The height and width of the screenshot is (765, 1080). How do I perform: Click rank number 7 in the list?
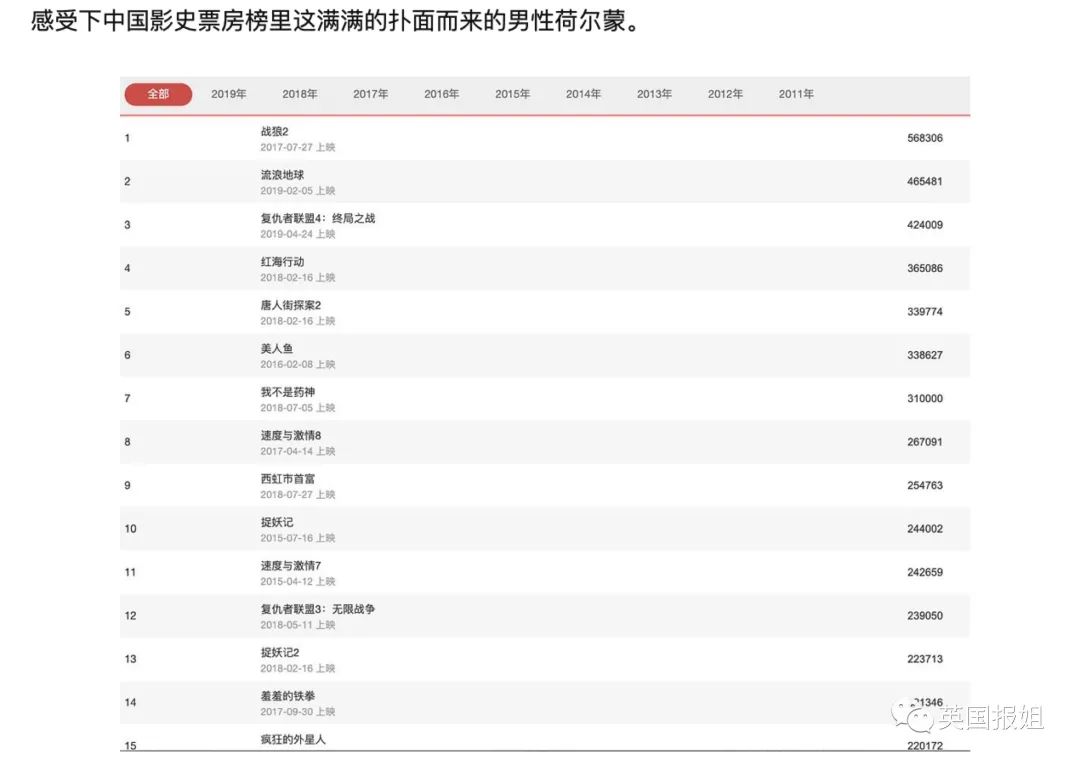(x=127, y=399)
